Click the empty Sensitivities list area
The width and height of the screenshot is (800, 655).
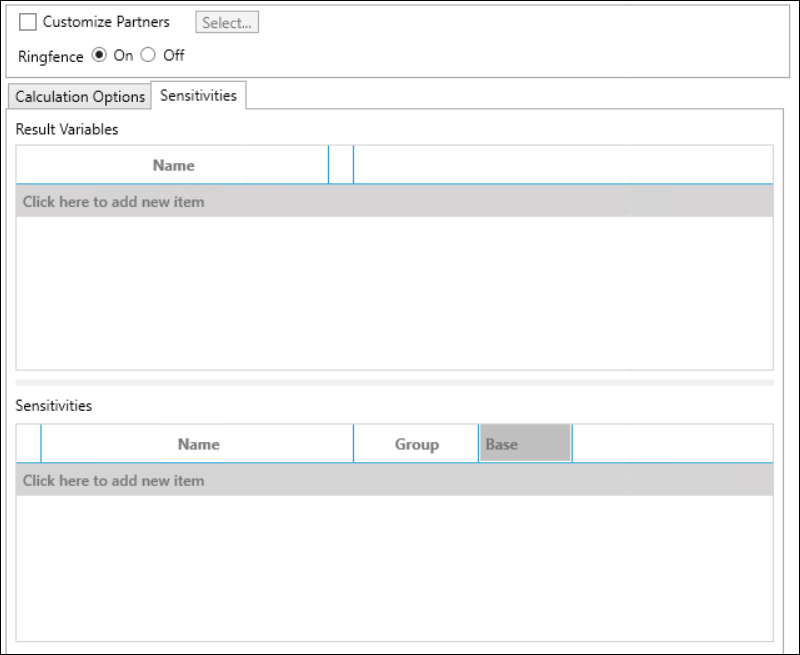(x=394, y=567)
